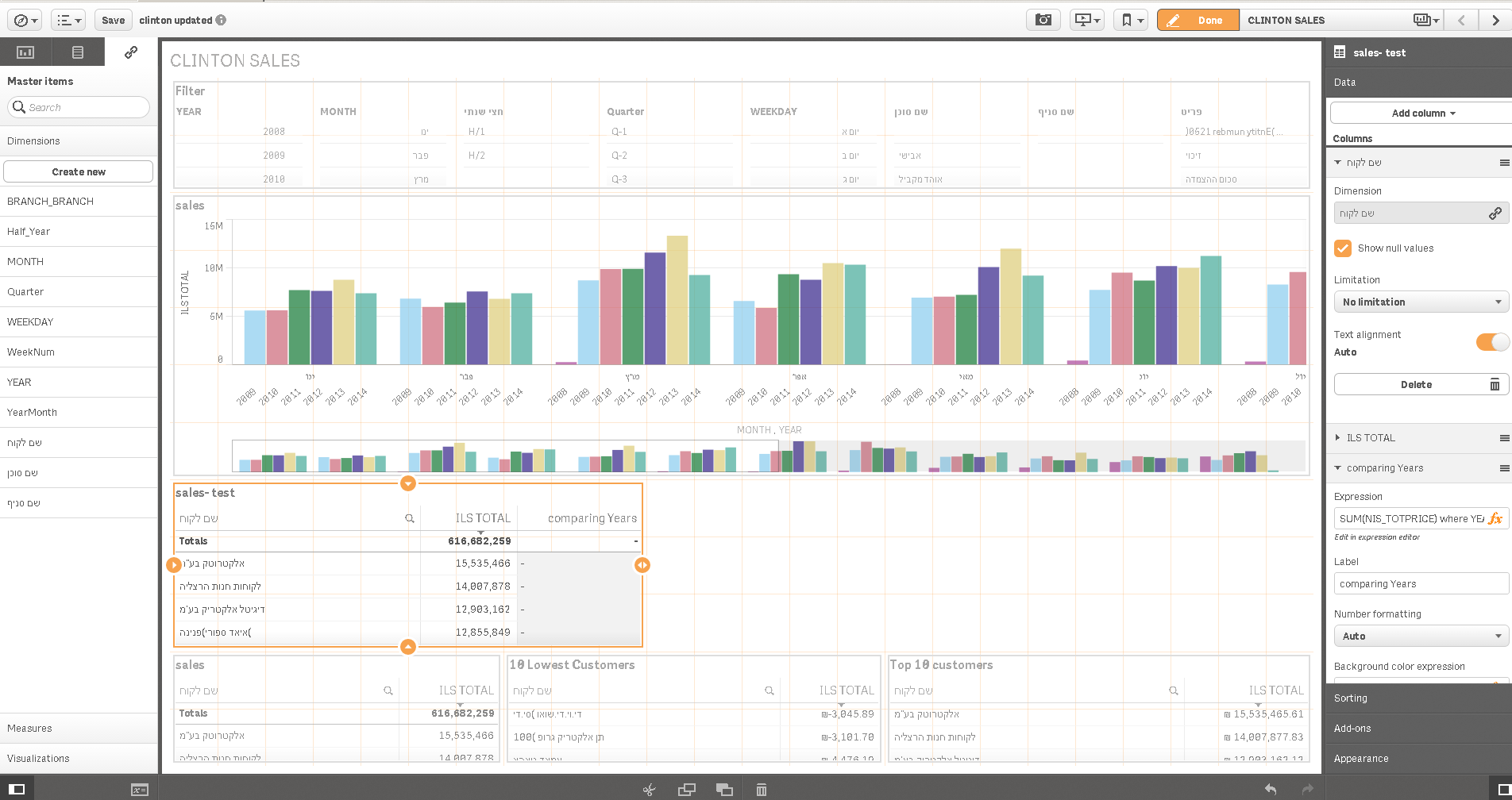Click the bottom orange handle of sales- test
This screenshot has height=800, width=1512.
point(407,647)
